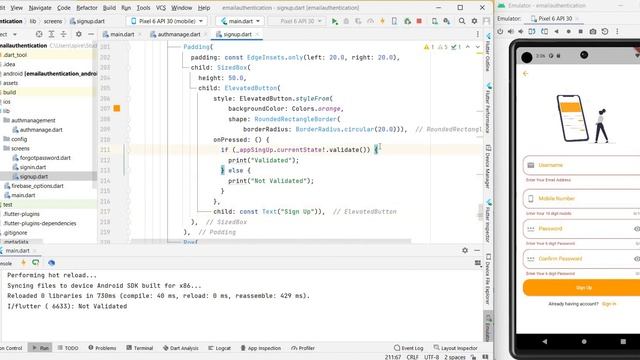Open the Terminal tool window tab
640x360 pixels.
click(140, 348)
